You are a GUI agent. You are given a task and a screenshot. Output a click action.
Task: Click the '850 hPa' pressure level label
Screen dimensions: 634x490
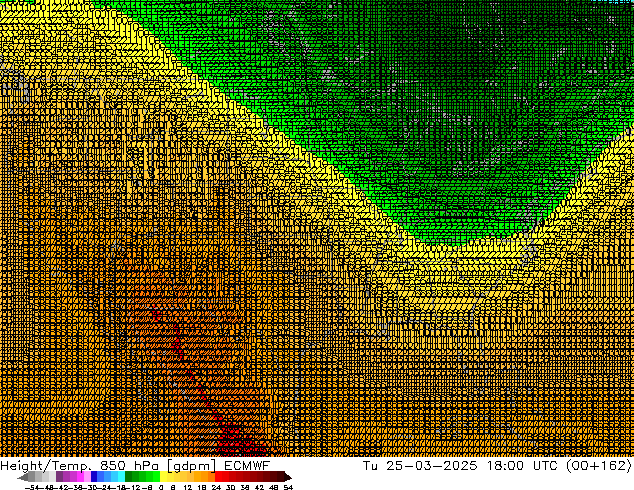tap(129, 466)
